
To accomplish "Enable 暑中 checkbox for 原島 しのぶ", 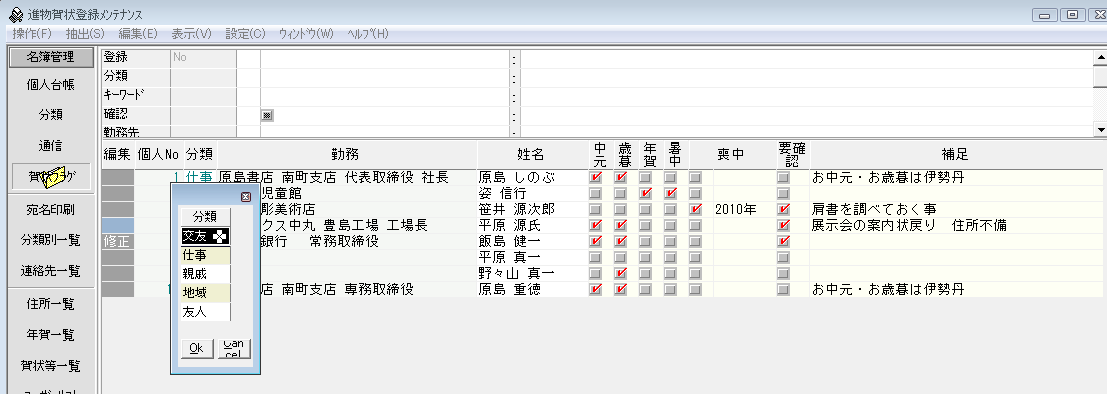I will tap(671, 177).
